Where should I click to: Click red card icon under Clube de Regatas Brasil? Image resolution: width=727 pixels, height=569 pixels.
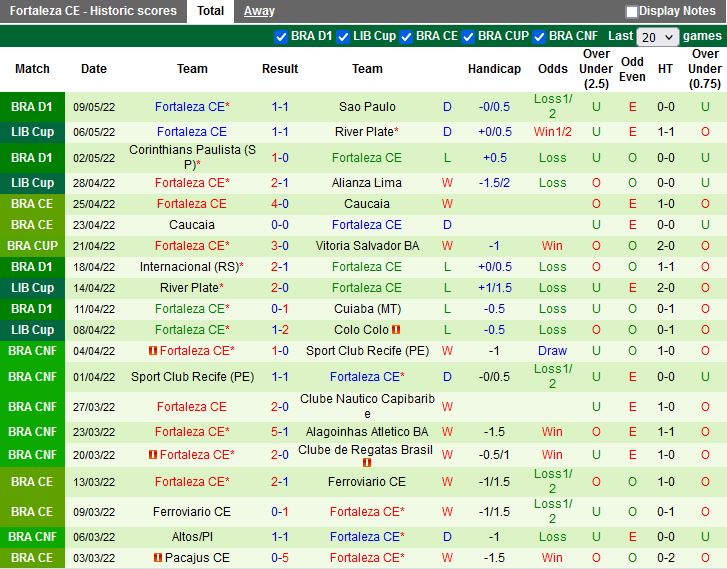click(367, 464)
